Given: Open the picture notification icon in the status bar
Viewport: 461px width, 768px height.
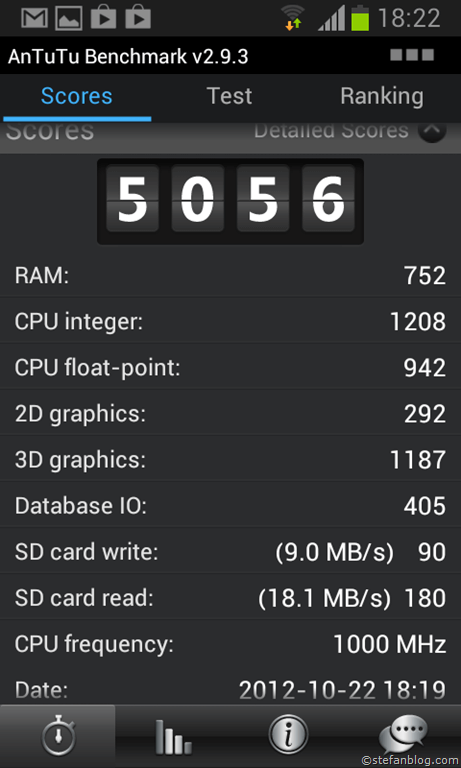Looking at the screenshot, I should point(69,18).
